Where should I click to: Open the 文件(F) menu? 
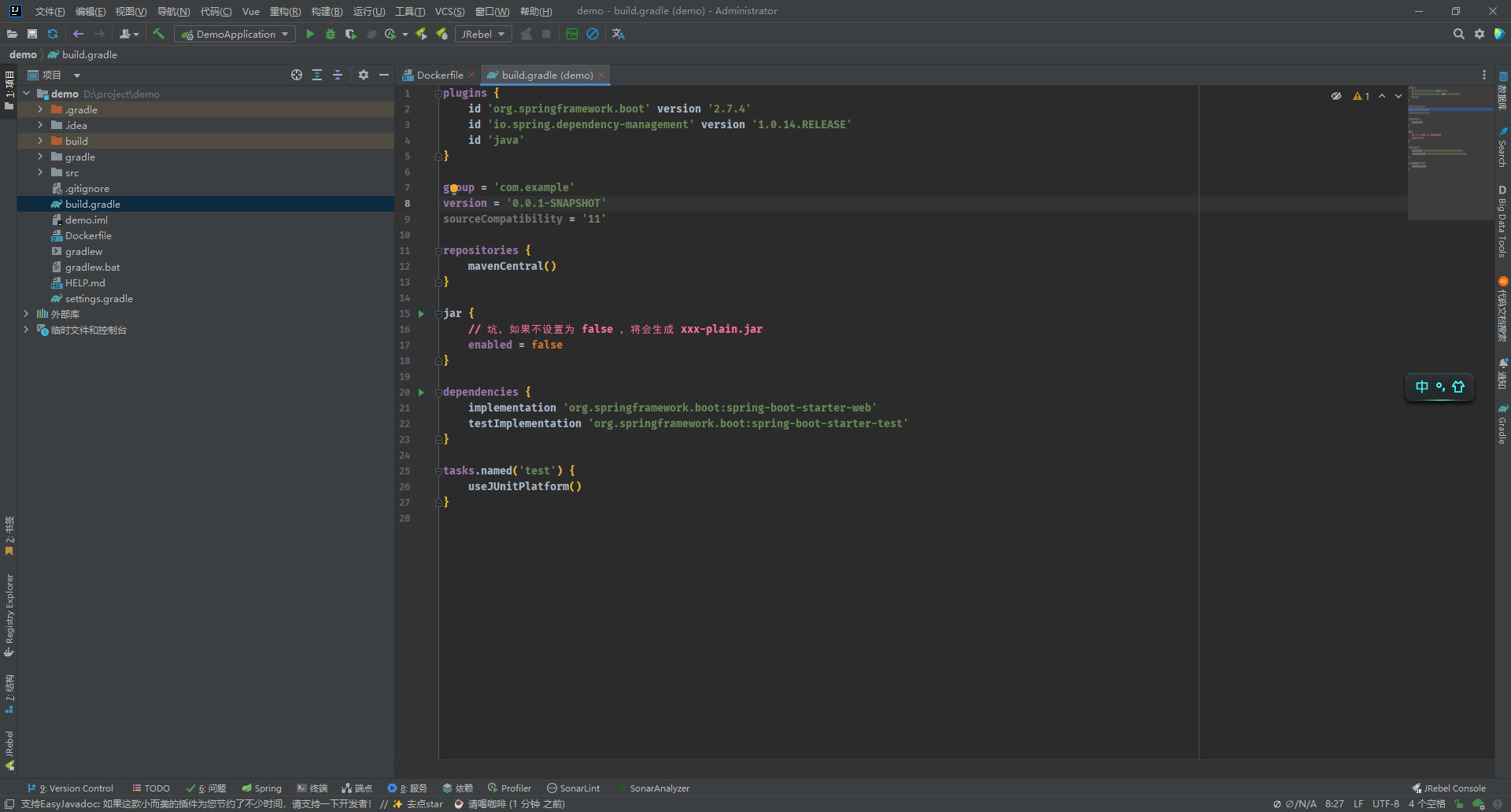click(x=50, y=11)
